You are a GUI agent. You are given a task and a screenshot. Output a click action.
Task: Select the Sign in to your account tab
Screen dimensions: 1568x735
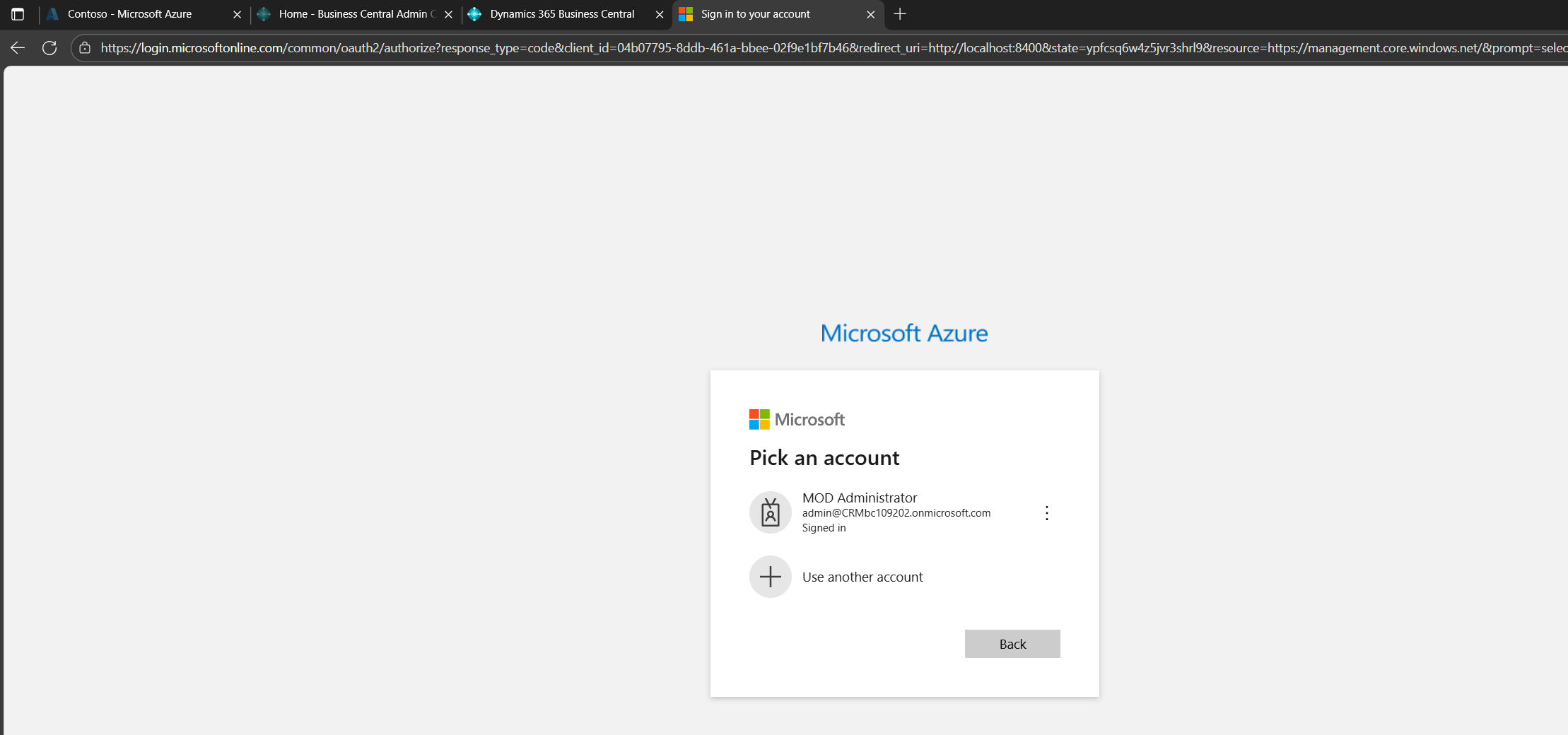tap(778, 14)
